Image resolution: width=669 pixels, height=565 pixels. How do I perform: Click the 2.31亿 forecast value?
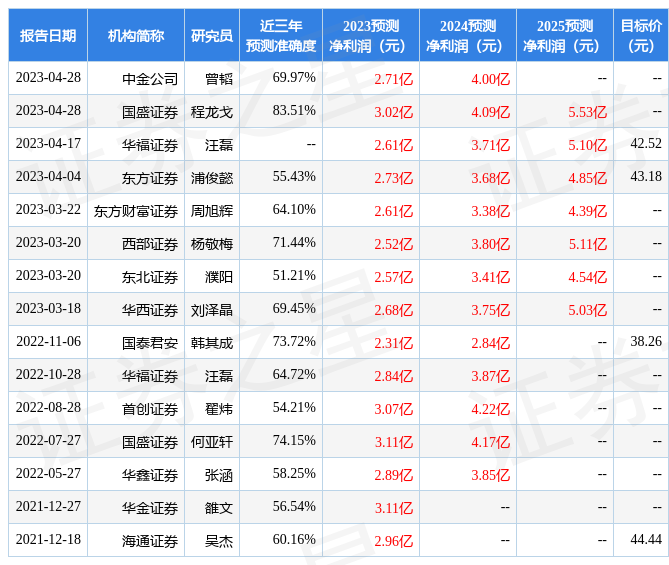(394, 343)
